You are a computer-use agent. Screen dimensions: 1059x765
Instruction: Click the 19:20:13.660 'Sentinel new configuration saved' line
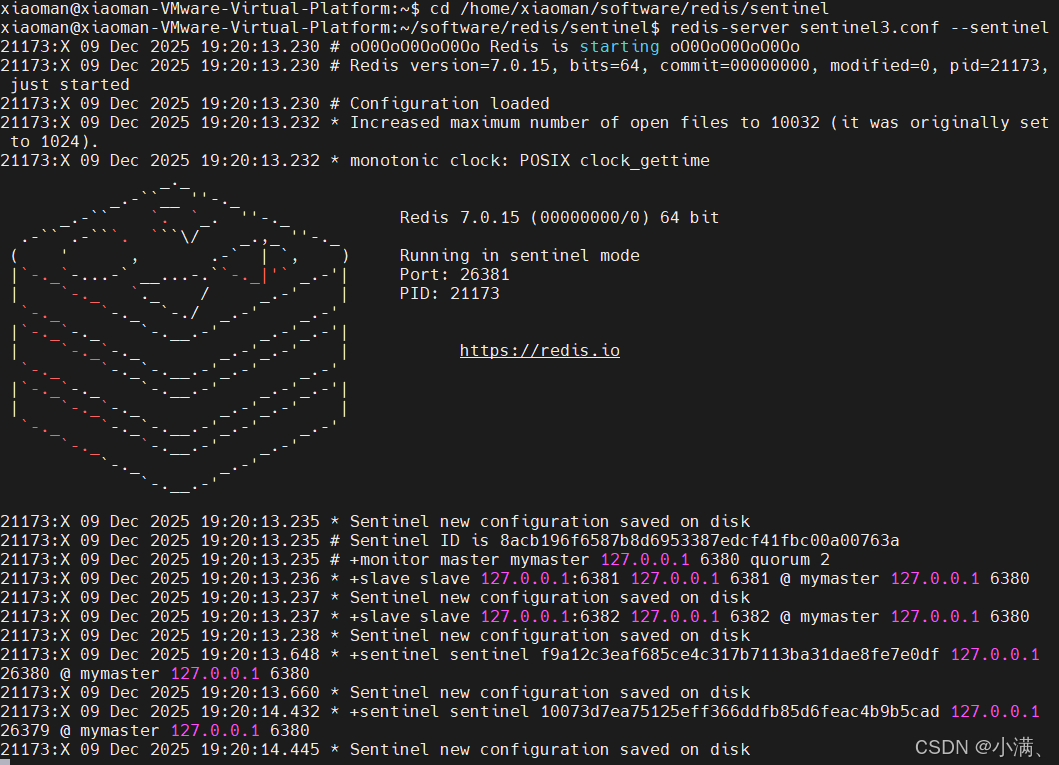(x=375, y=692)
